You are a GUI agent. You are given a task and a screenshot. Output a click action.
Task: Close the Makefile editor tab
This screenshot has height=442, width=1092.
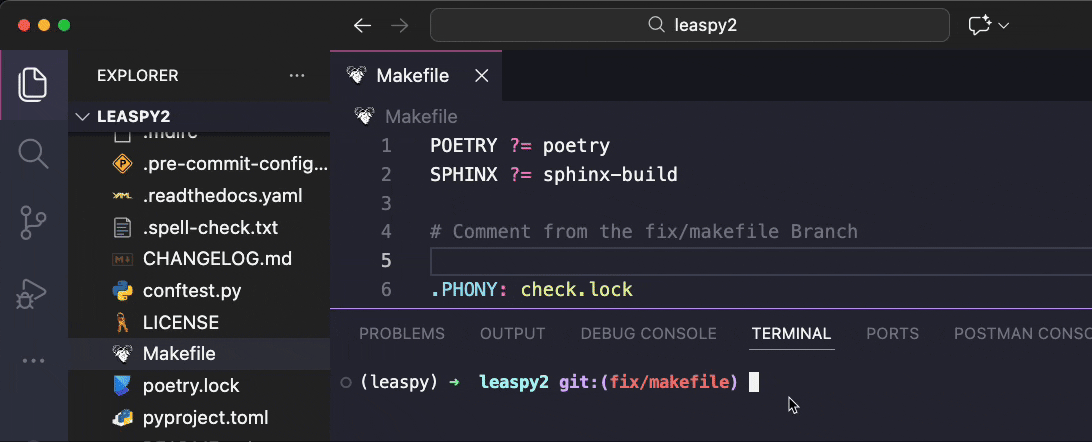coord(482,76)
